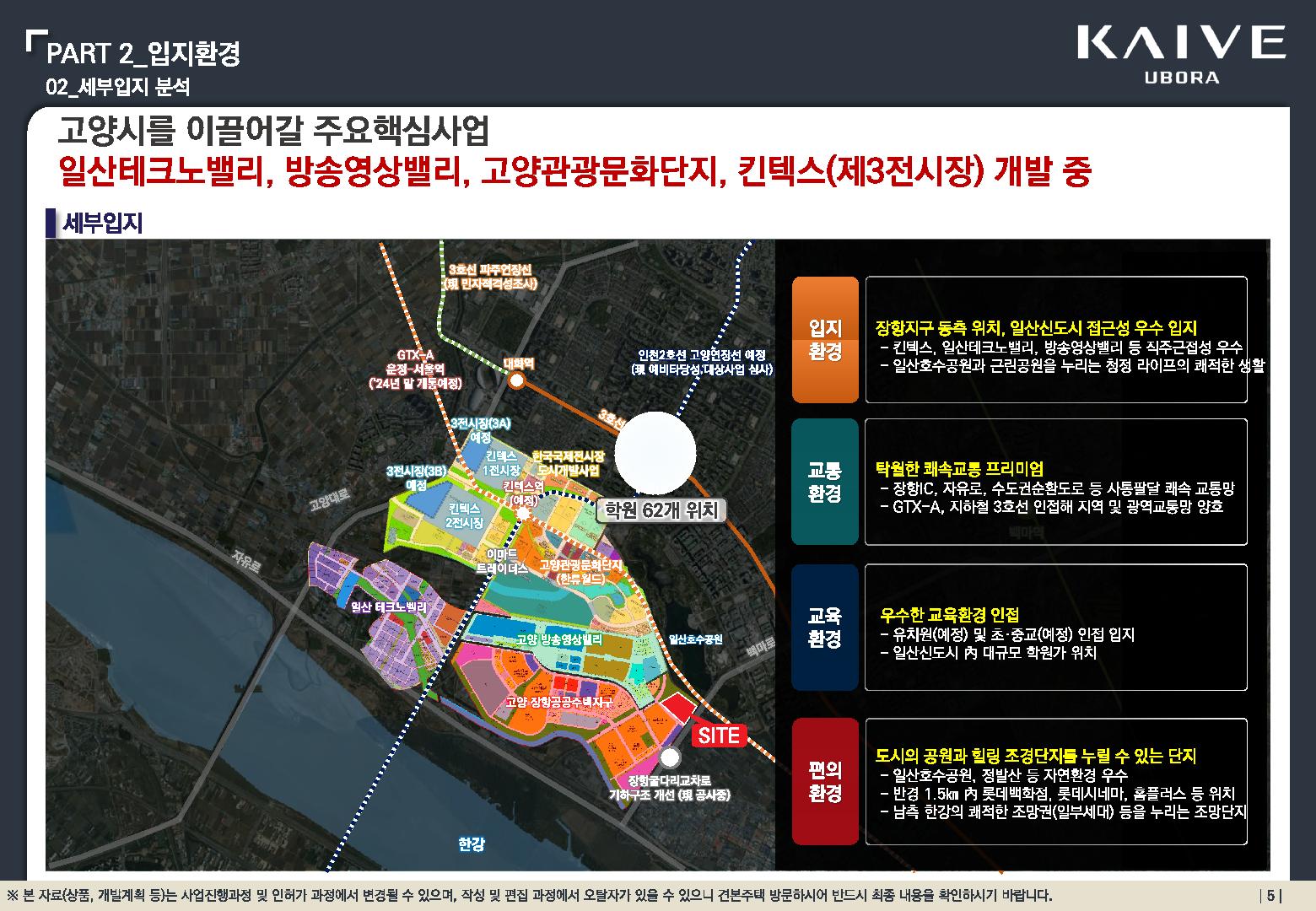Viewport: 1316px width, 911px height.
Task: Click the 일산 테크노밸리 map label
Action: tap(388, 606)
